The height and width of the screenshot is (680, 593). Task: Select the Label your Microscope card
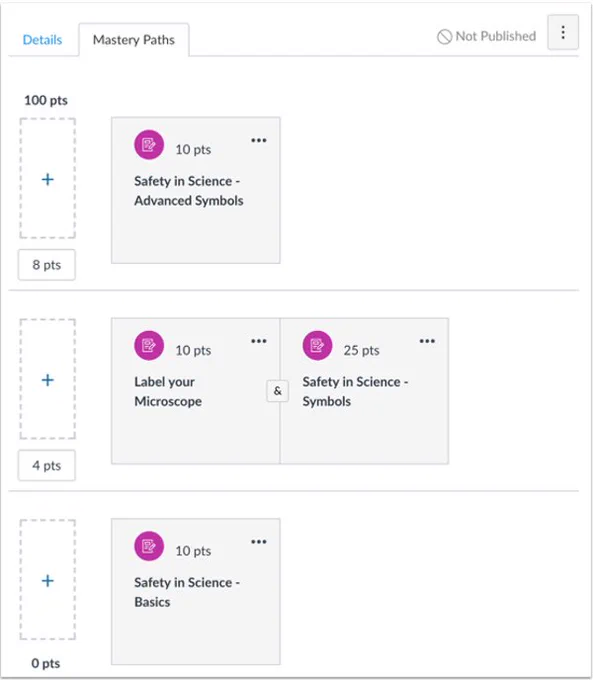pyautogui.click(x=196, y=391)
